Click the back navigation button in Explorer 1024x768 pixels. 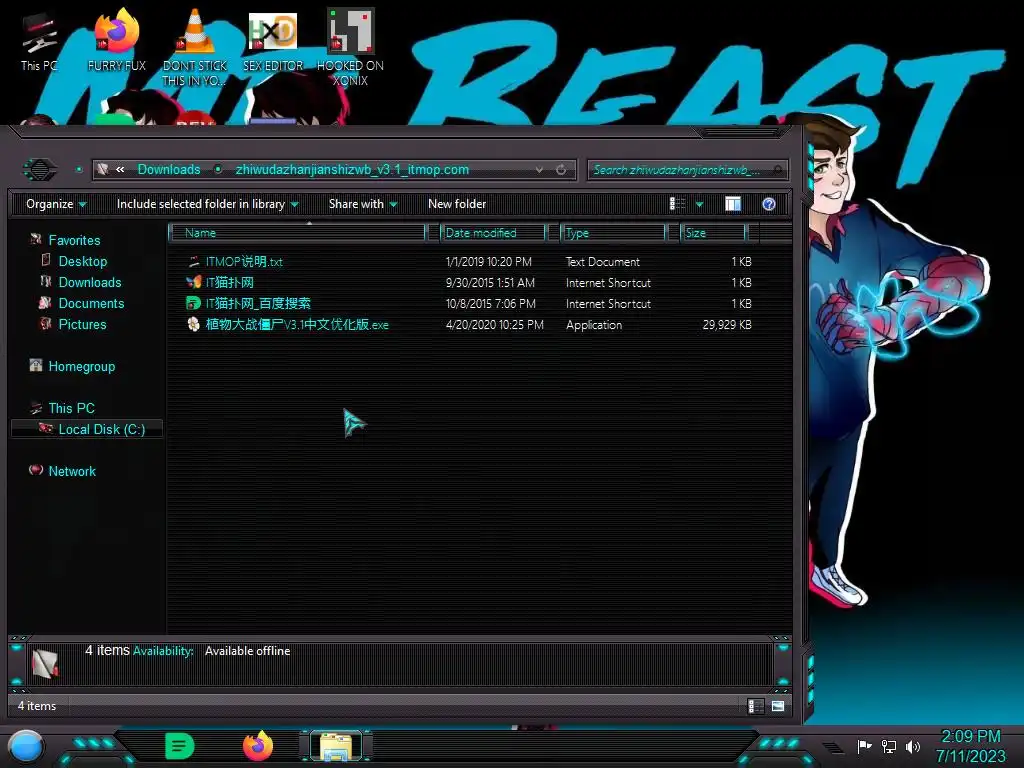[40, 170]
